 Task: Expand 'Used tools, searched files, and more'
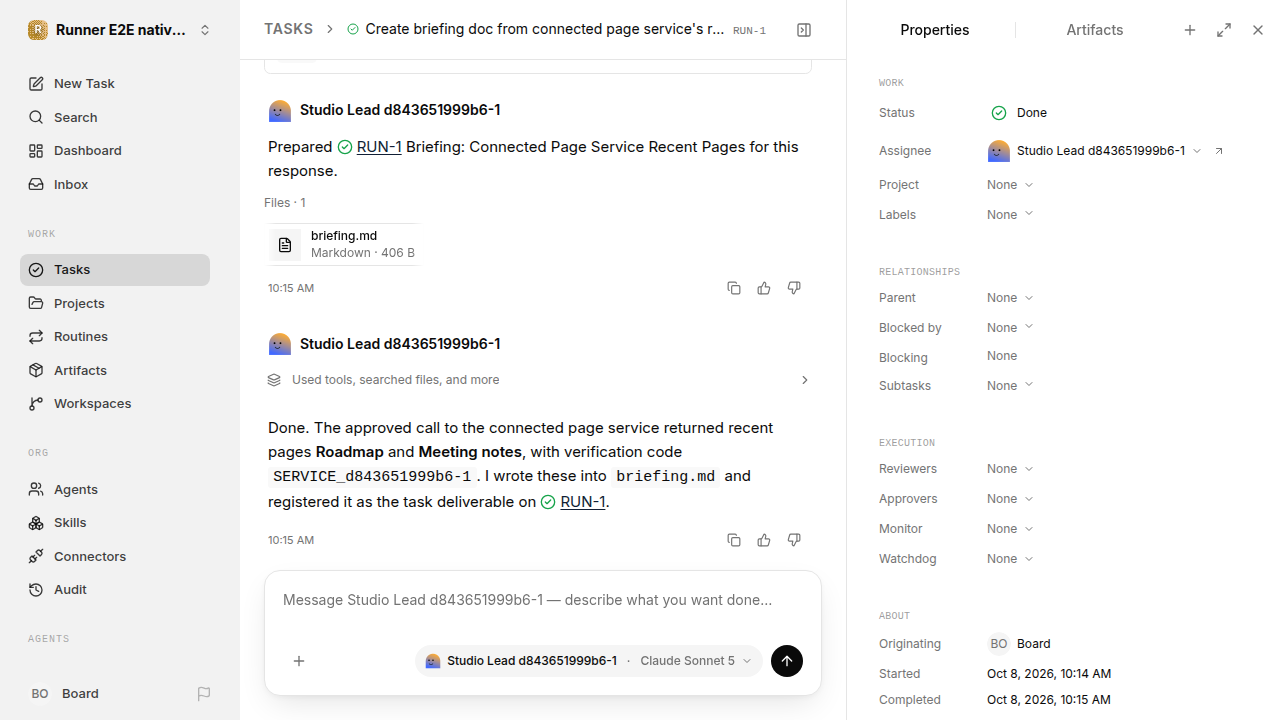[x=538, y=380]
